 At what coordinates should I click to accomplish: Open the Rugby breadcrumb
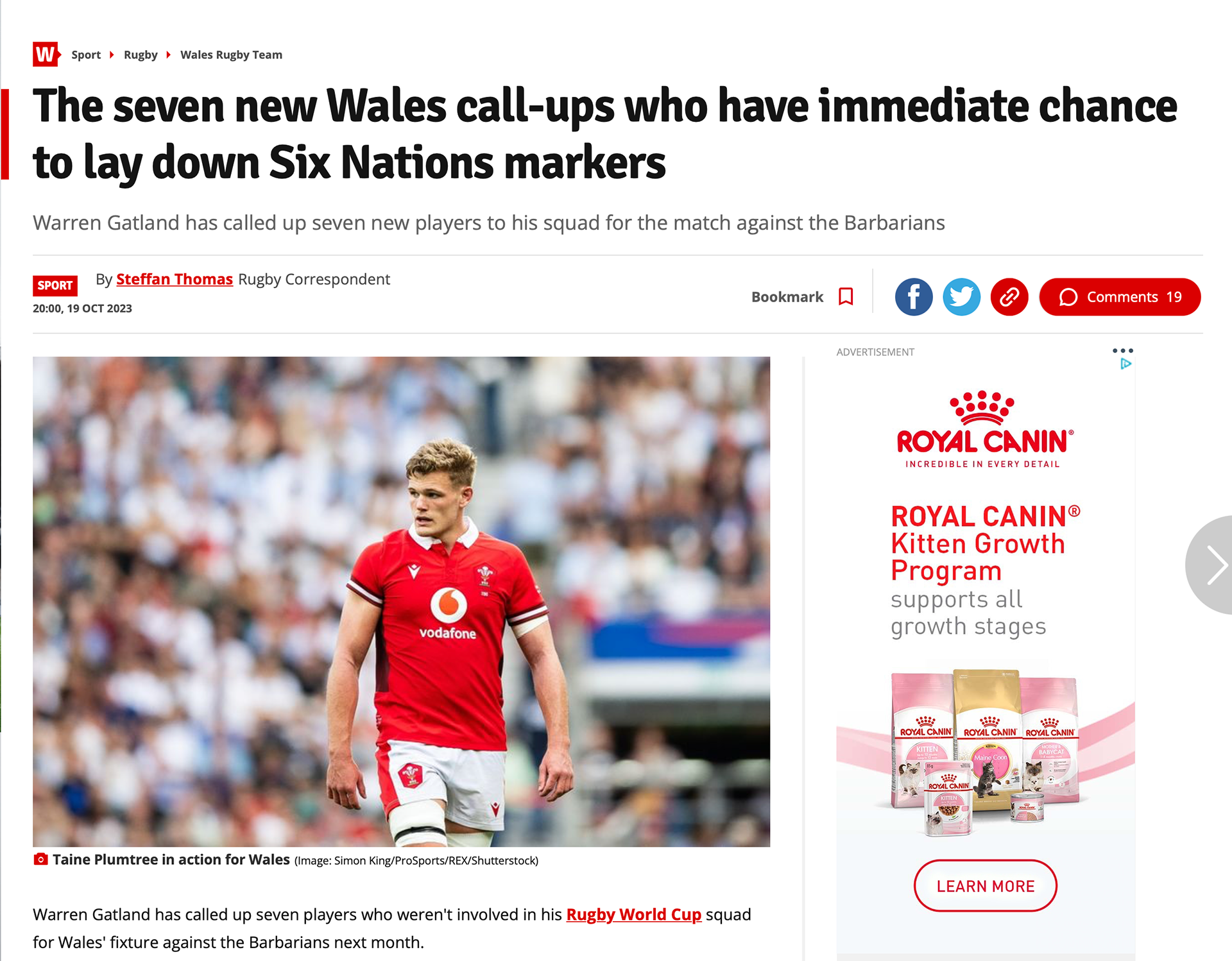(x=141, y=55)
